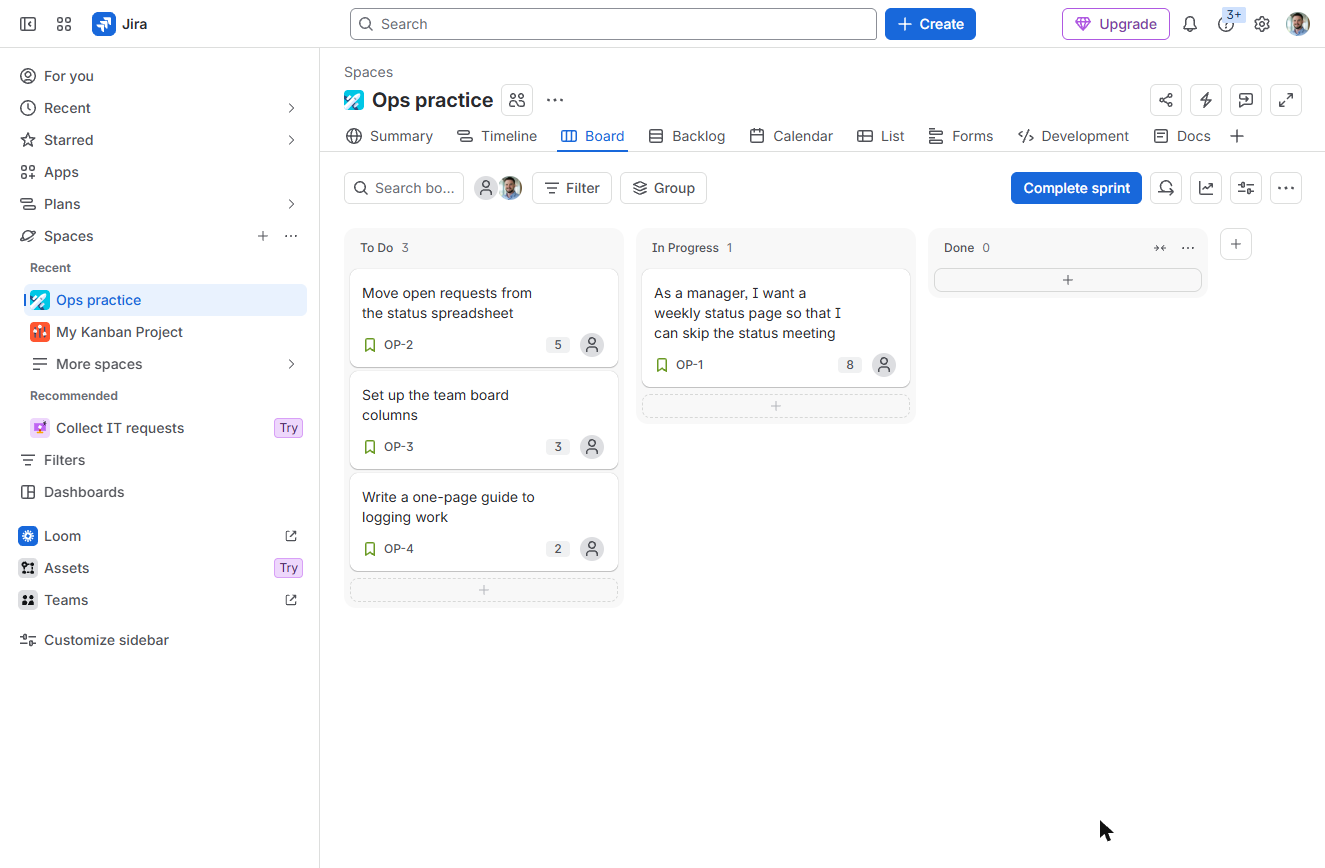The width and height of the screenshot is (1325, 868).
Task: Switch to the Timeline tab
Action: click(x=496, y=136)
